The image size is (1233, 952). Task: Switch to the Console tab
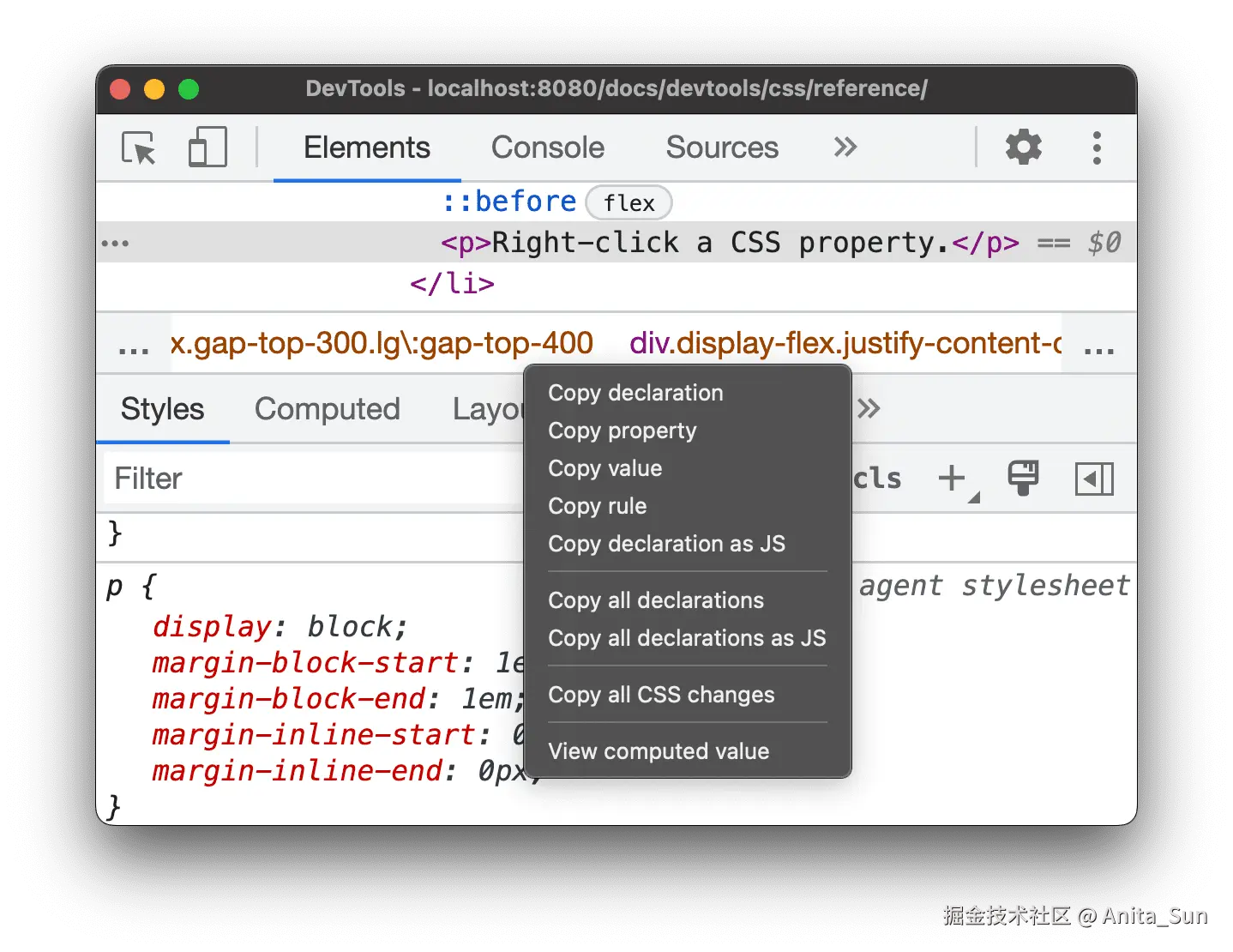(x=548, y=148)
